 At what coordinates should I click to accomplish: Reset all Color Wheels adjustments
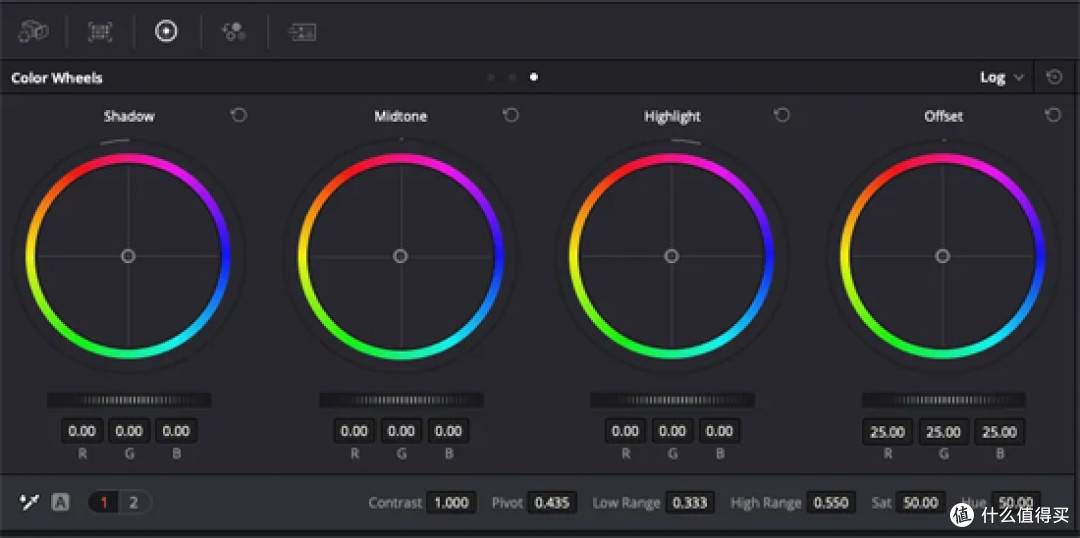click(x=1054, y=77)
